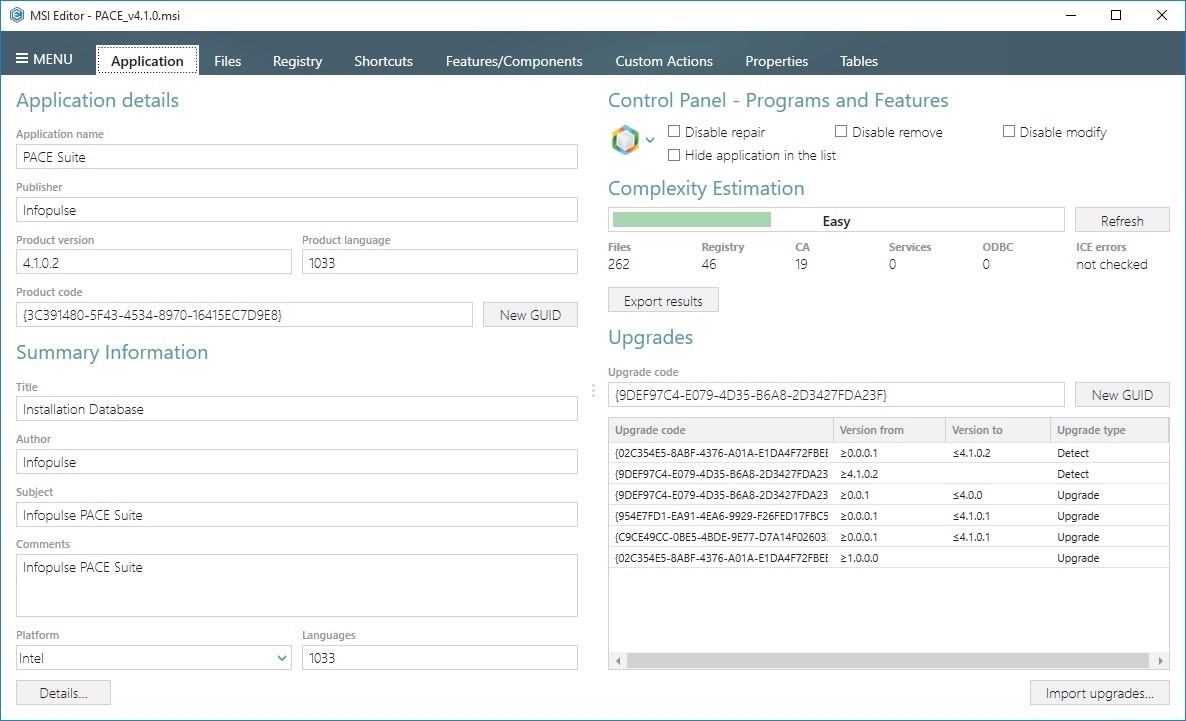Open the hamburger MENU

click(44, 59)
